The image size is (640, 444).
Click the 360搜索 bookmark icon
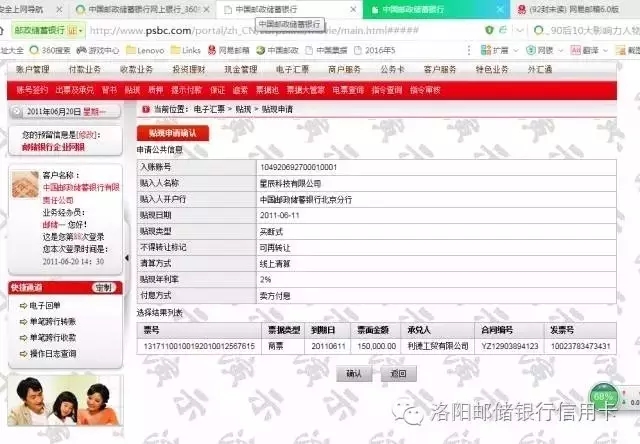(x=34, y=50)
